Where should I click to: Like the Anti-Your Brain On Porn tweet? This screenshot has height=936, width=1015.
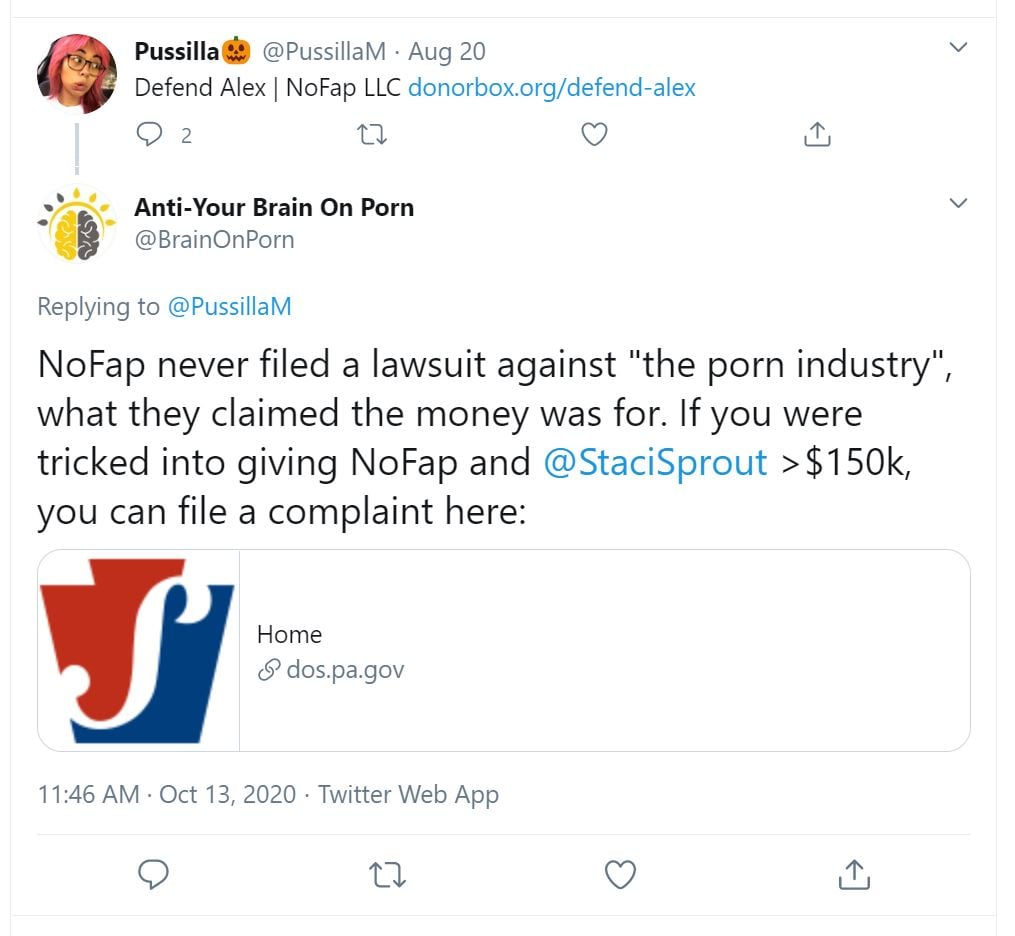(621, 874)
